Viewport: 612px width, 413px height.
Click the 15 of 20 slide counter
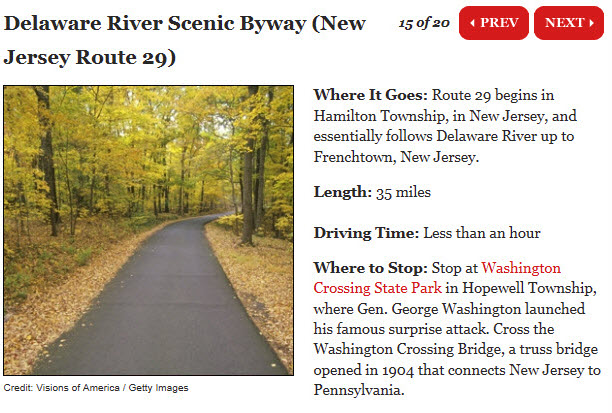[424, 22]
